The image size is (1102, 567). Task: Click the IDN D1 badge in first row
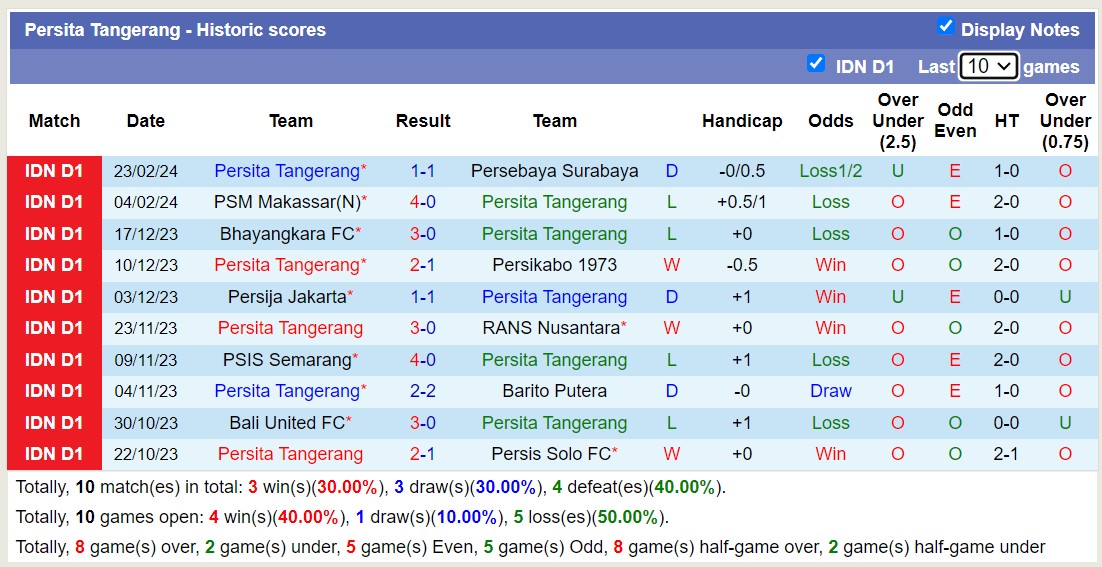pyautogui.click(x=54, y=171)
